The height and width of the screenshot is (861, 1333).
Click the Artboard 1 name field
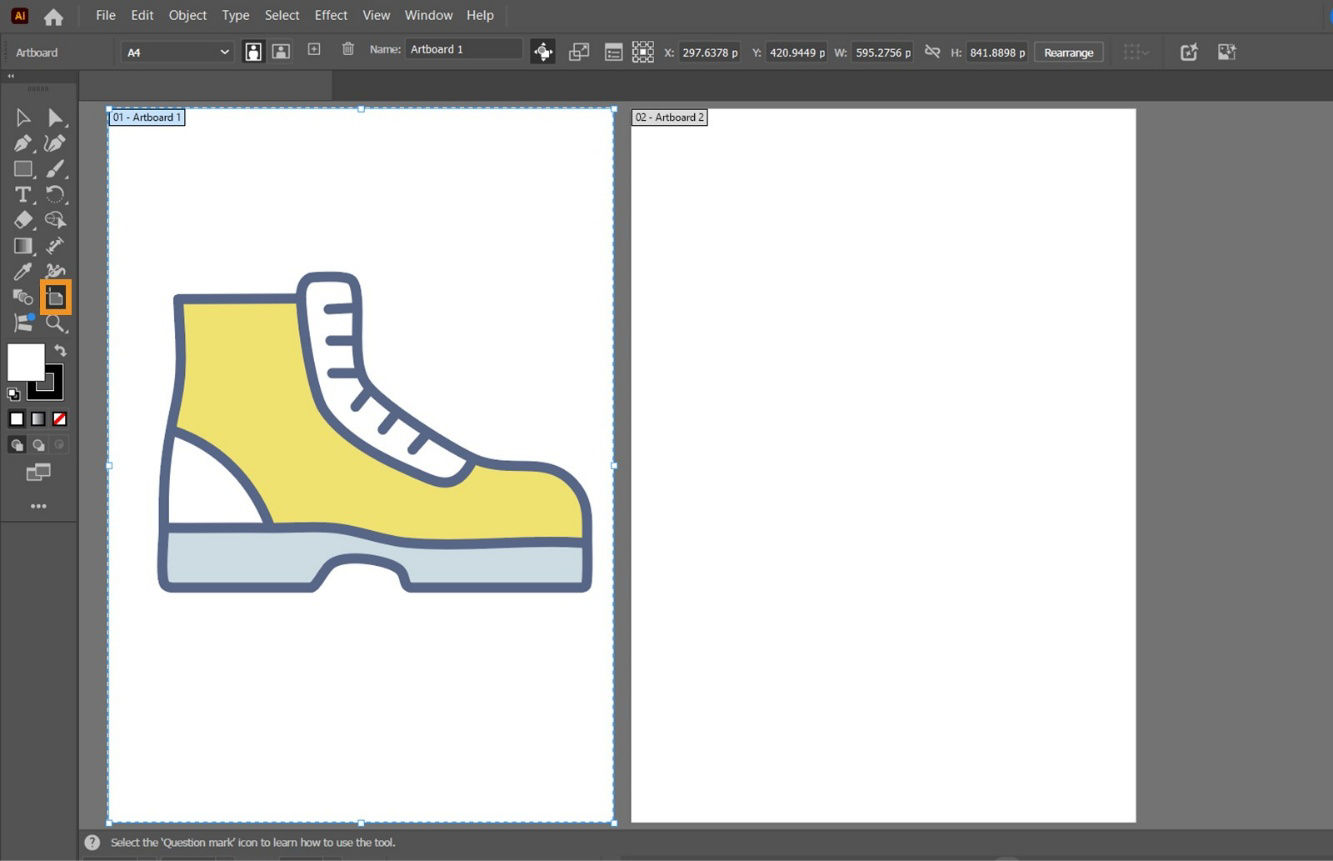(463, 48)
